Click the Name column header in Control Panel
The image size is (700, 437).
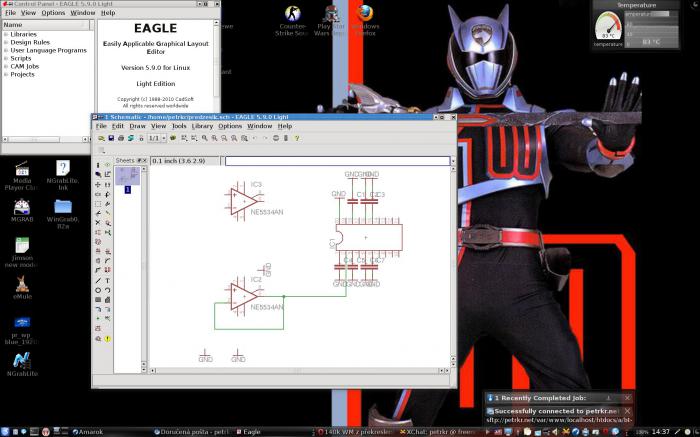(x=46, y=25)
